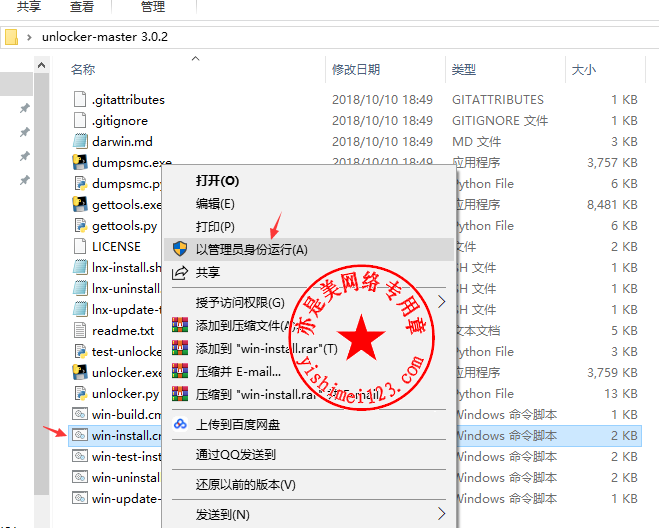
Task: Sort by 类型 column header
Action: (x=464, y=69)
